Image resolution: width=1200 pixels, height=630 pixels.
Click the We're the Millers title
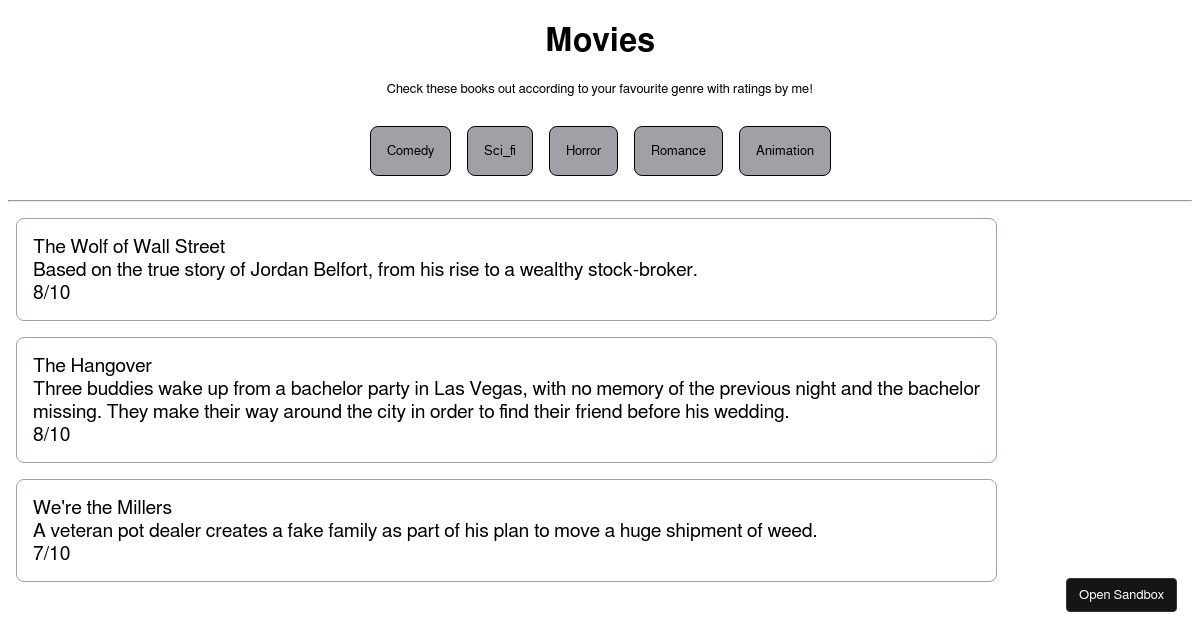102,507
